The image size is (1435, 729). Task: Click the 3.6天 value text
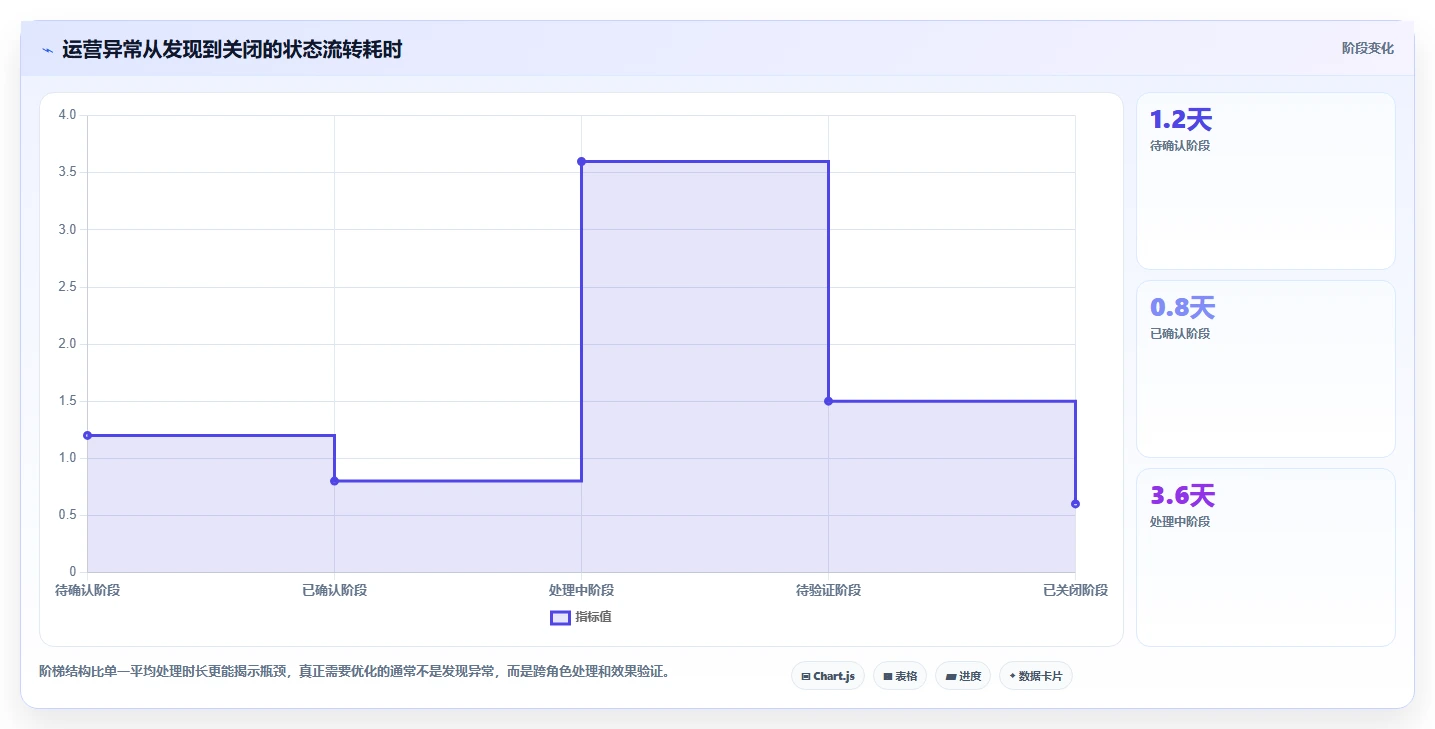point(1183,496)
